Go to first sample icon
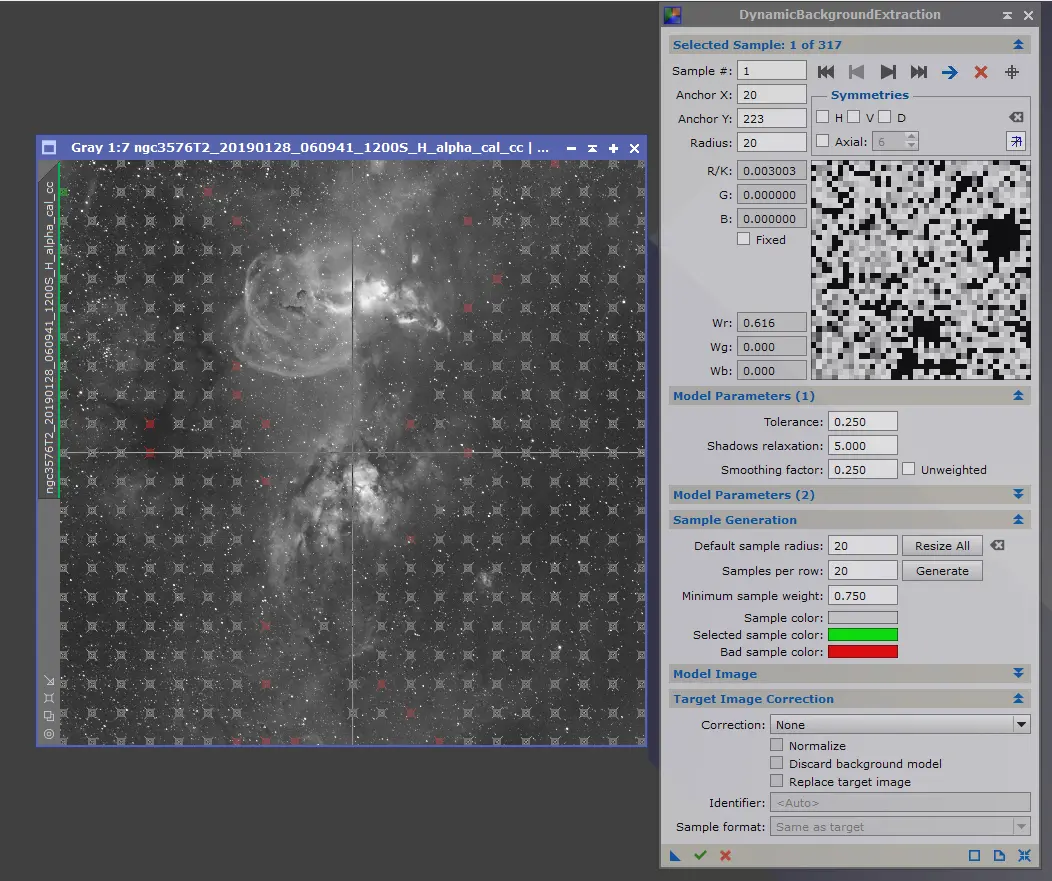Viewport: 1052px width, 881px height. 826,72
